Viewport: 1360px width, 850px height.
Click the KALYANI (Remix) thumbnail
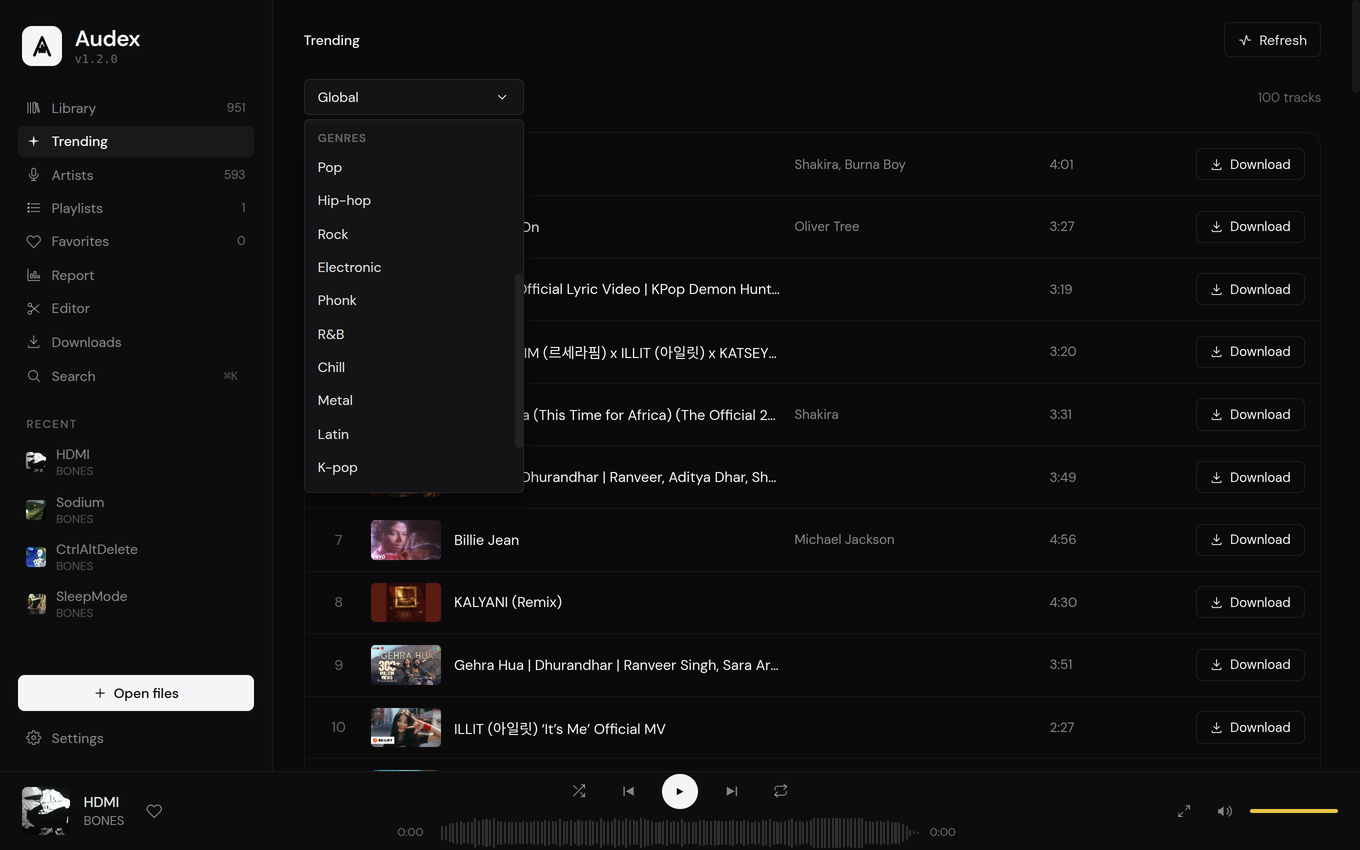[x=406, y=602]
